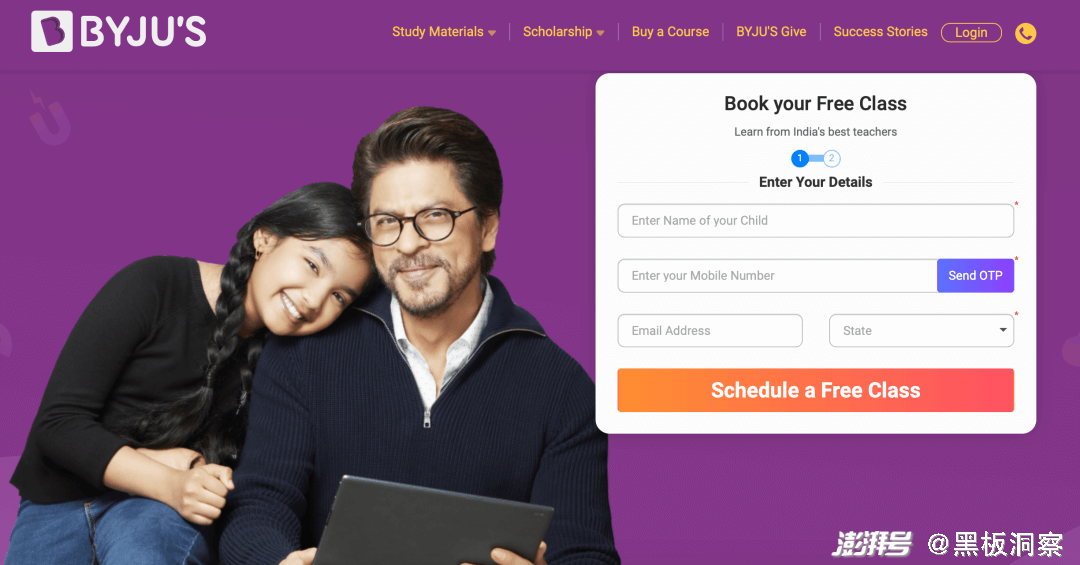
Task: Focus the Enter Name of your Child field
Action: click(816, 220)
